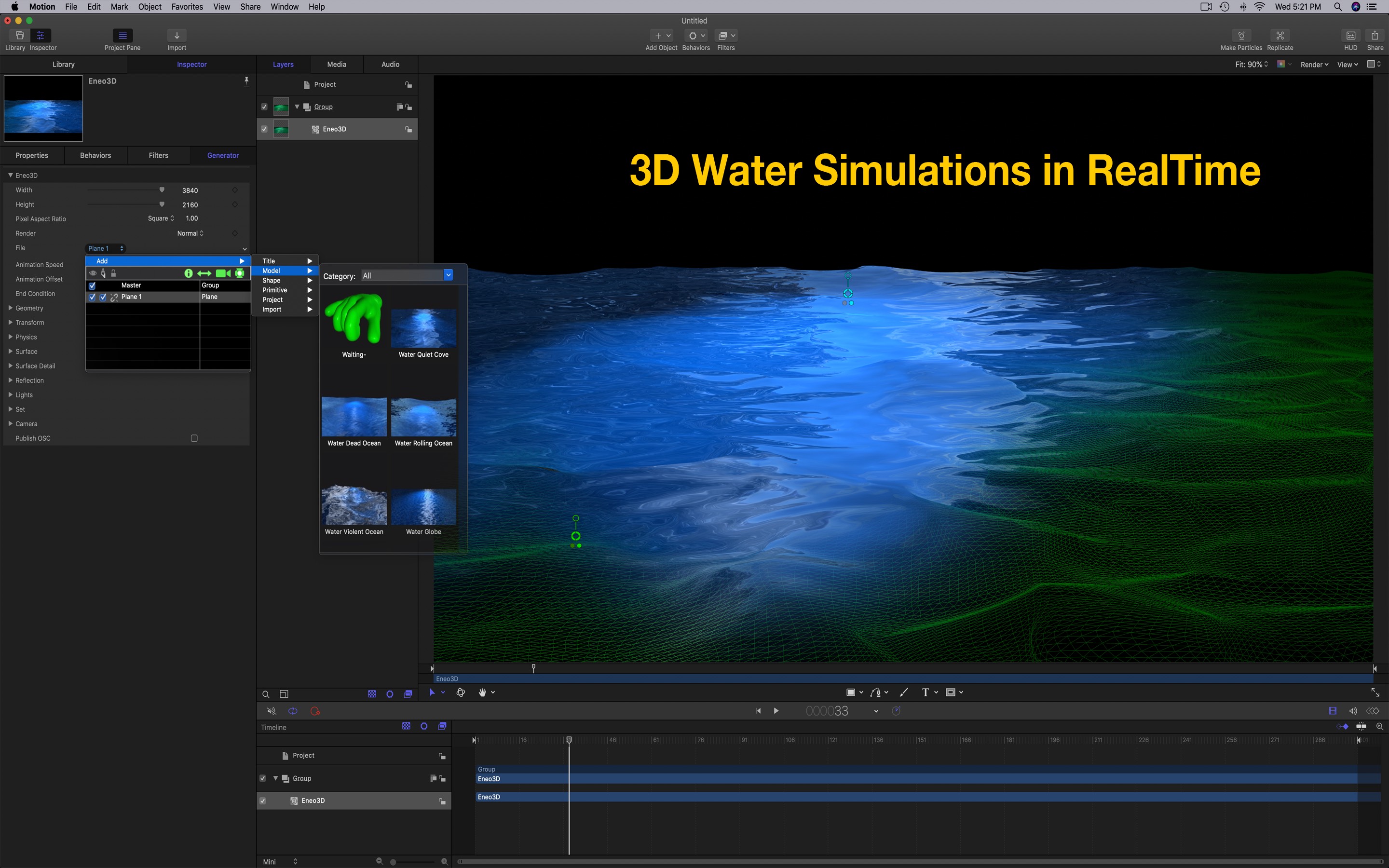Viewport: 1389px width, 868px height.
Task: Open the Plane 1 File popup
Action: (x=106, y=248)
